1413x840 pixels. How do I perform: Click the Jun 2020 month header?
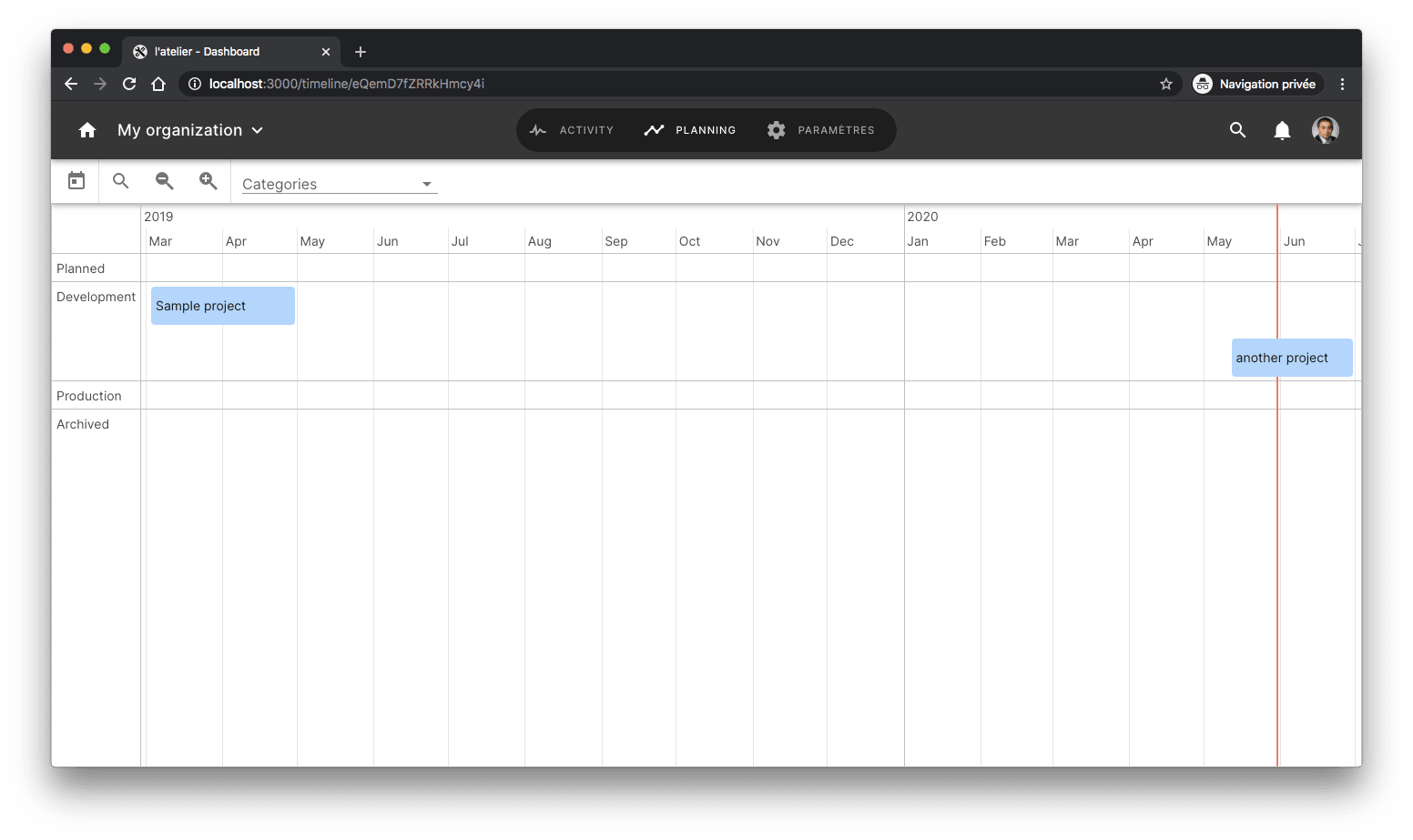click(x=1294, y=241)
